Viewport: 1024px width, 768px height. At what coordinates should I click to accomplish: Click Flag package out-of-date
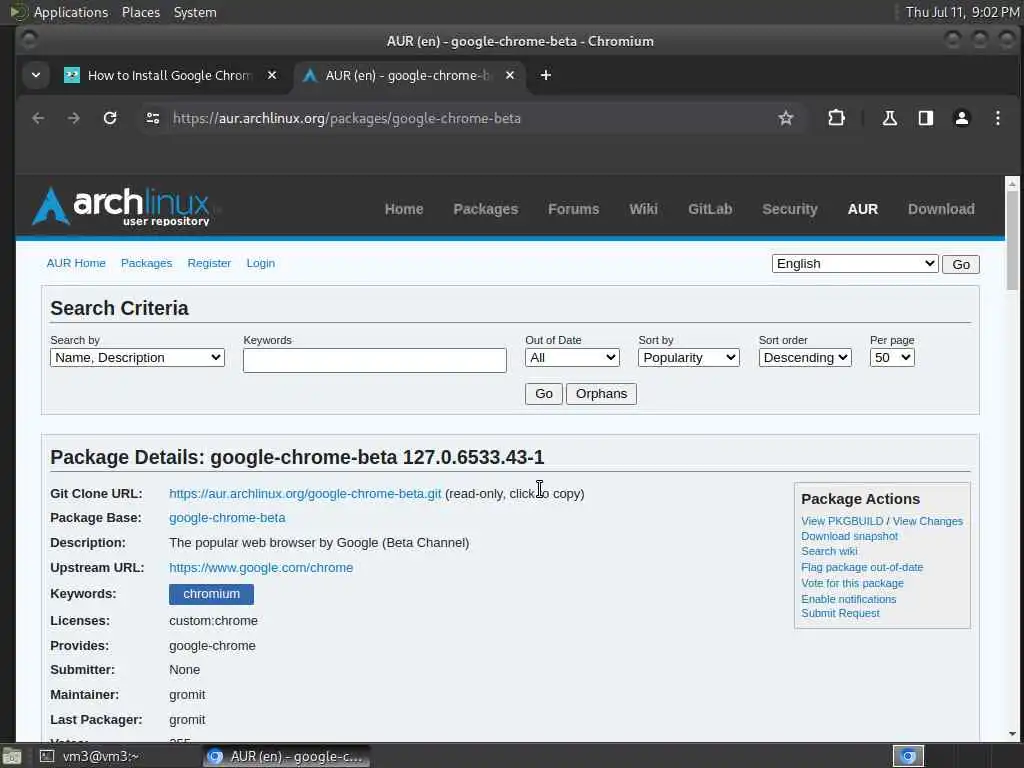[862, 568]
